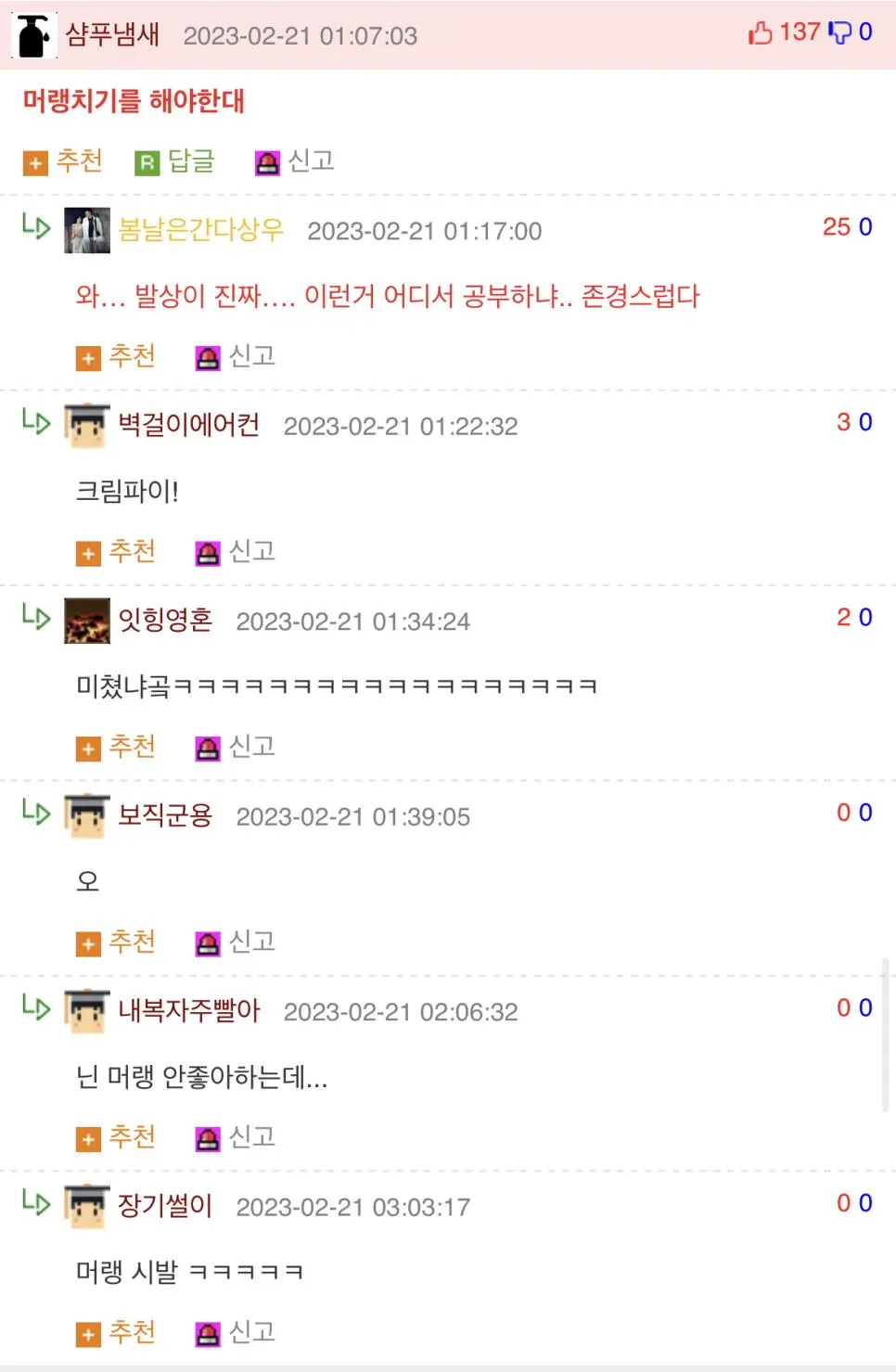This screenshot has width=896, height=1372.
Task: Click the 샴푸냄새 shampoo bottle avatar
Action: click(x=34, y=36)
